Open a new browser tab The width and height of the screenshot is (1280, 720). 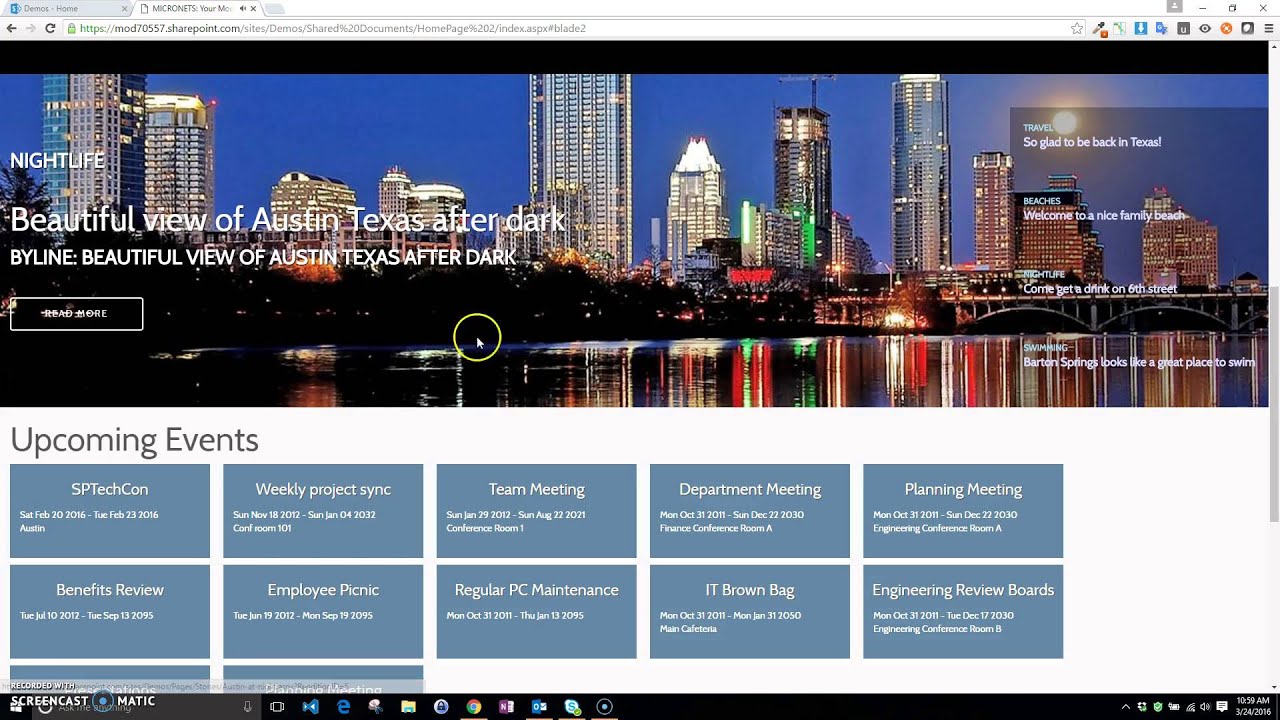pyautogui.click(x=275, y=8)
